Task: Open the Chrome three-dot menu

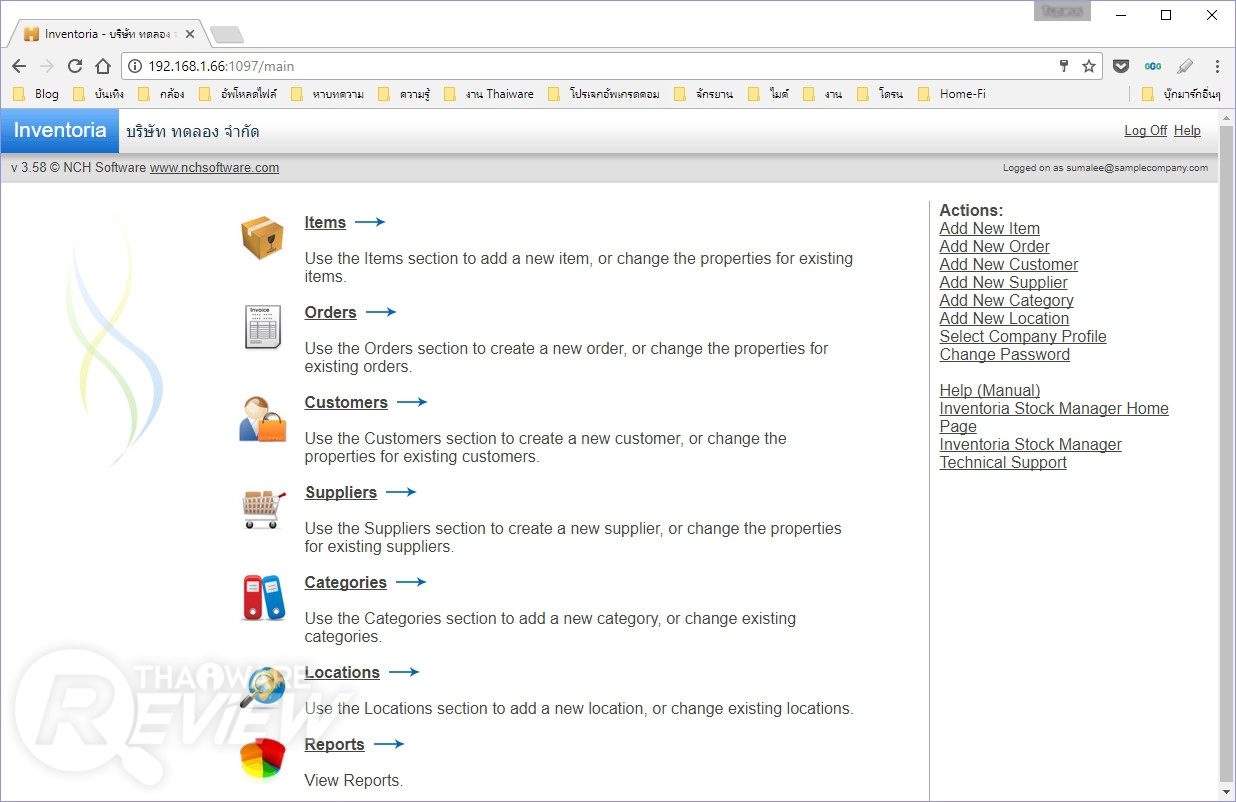Action: click(1217, 66)
